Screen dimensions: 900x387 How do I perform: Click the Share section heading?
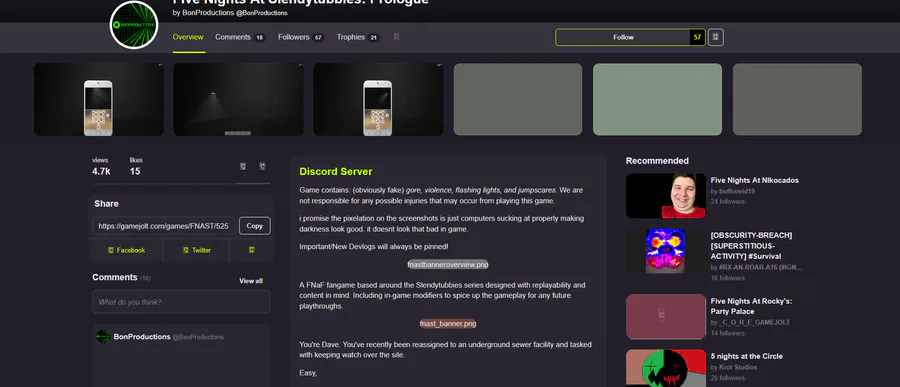(x=106, y=204)
